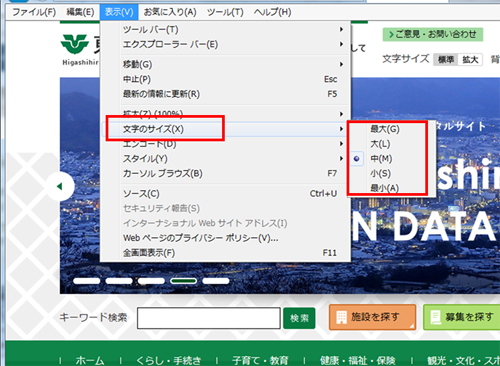Go to second slide indicator
This screenshot has height=366, width=500.
pos(119,281)
